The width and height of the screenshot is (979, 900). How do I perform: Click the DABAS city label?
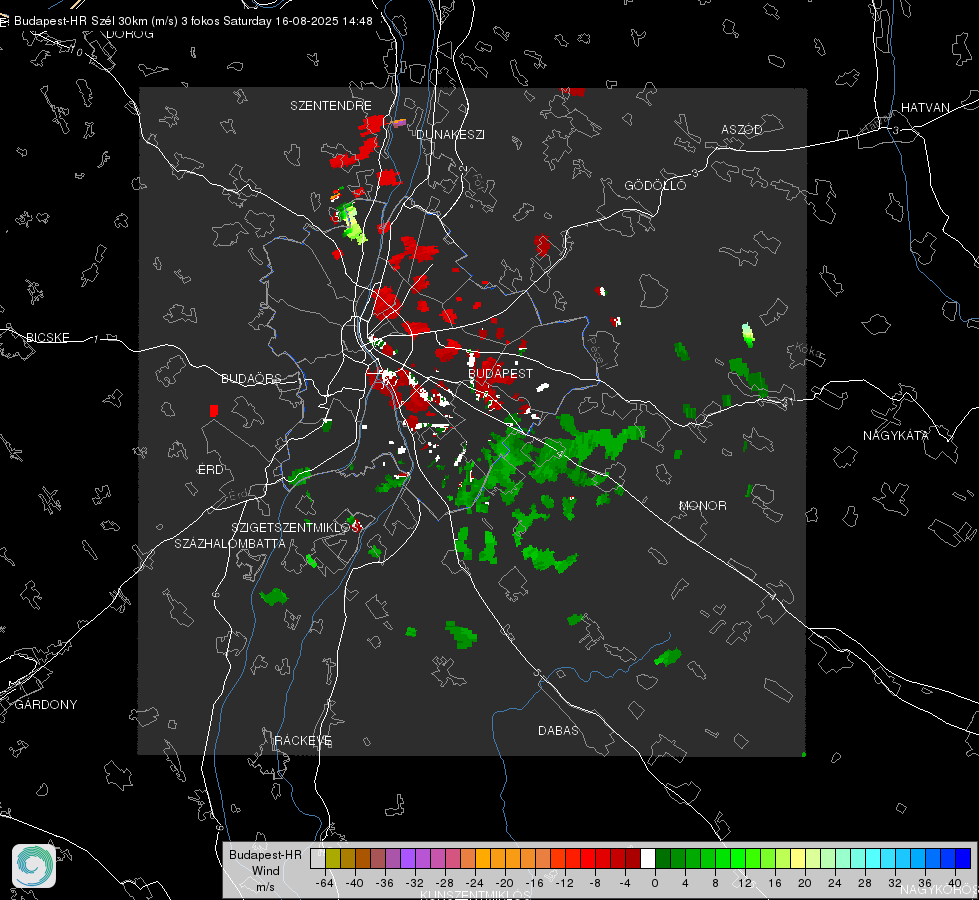(x=558, y=730)
